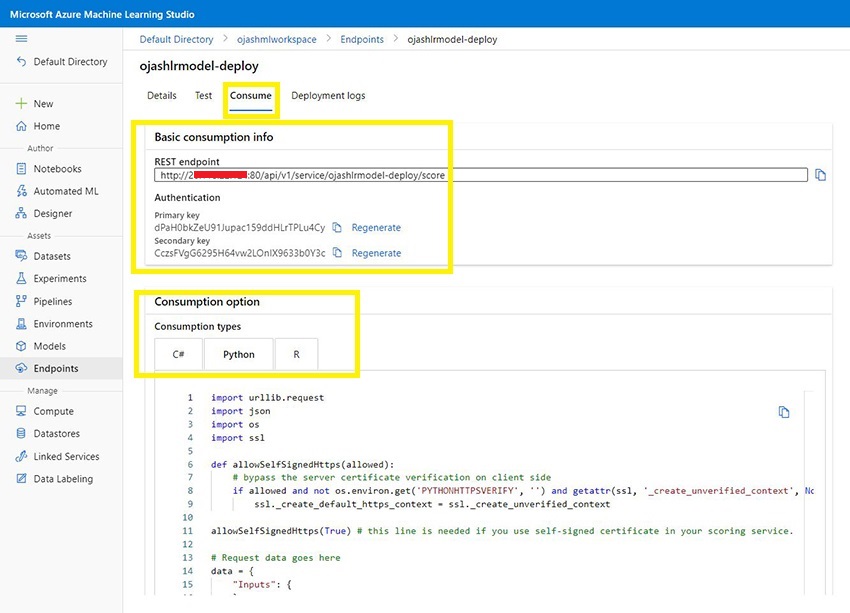This screenshot has width=850, height=613.
Task: Click the REST endpoint URL field
Action: tap(480, 175)
